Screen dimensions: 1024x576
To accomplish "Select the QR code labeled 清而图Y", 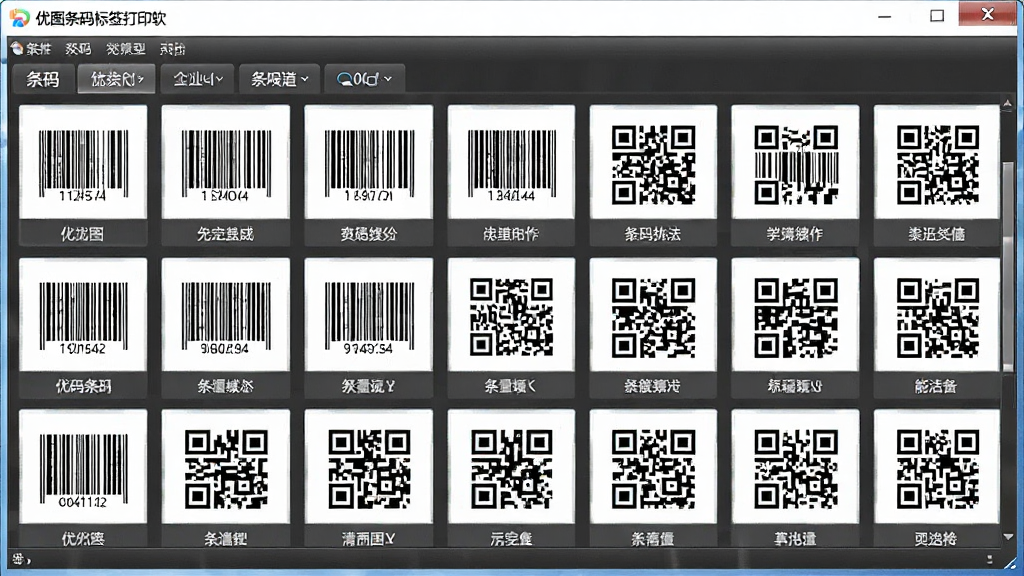I will [x=368, y=479].
